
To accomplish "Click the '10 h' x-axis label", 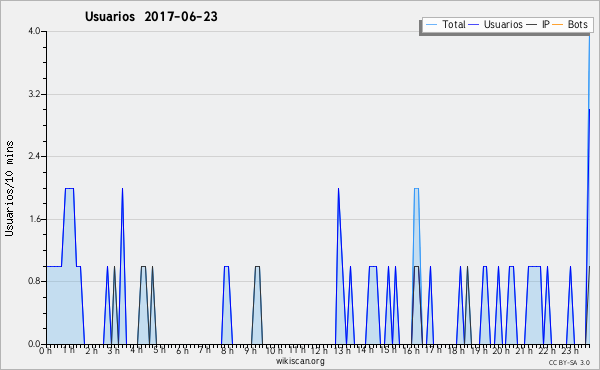I will (x=274, y=350).
